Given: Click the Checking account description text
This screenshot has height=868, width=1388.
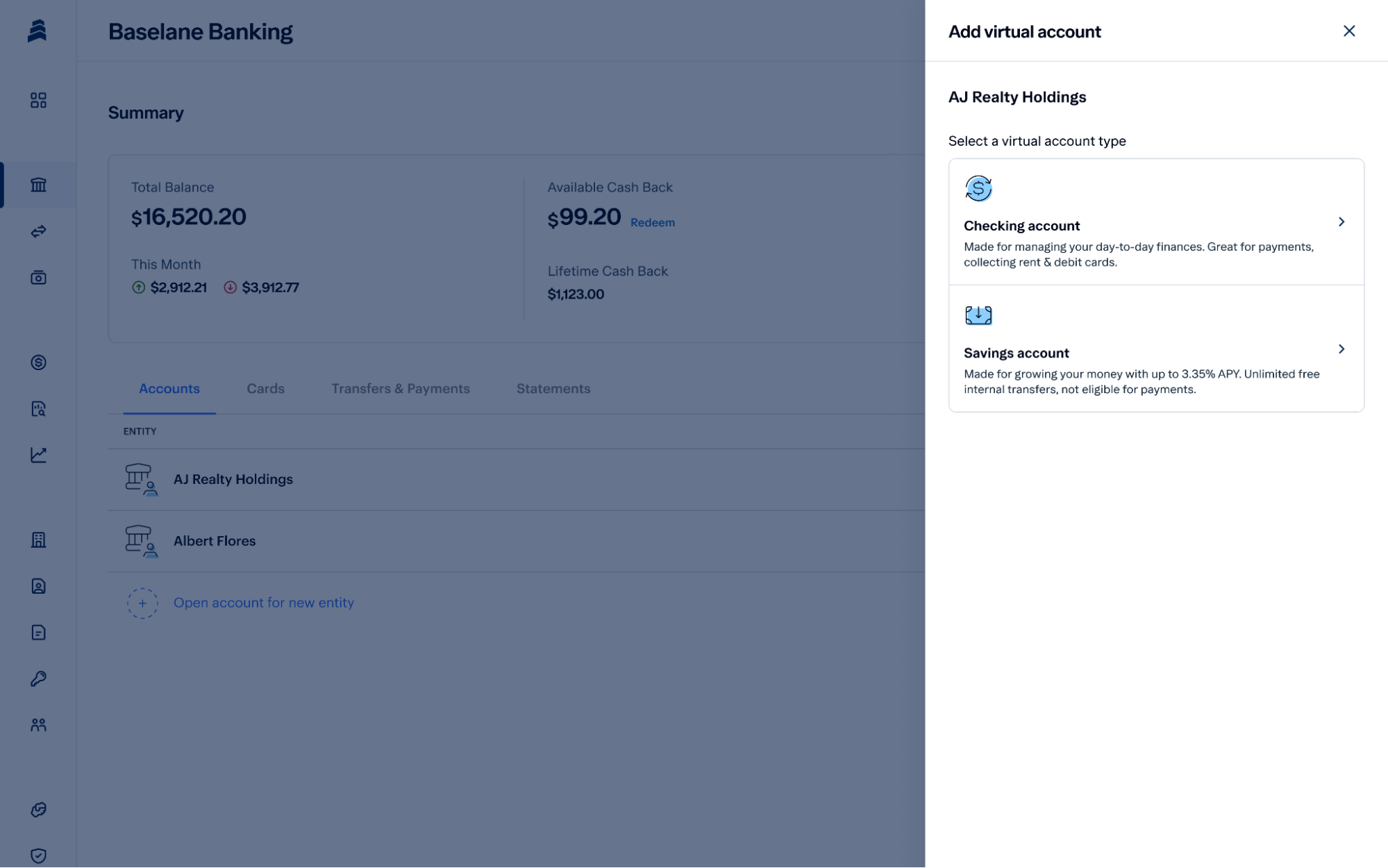Looking at the screenshot, I should pyautogui.click(x=1138, y=254).
